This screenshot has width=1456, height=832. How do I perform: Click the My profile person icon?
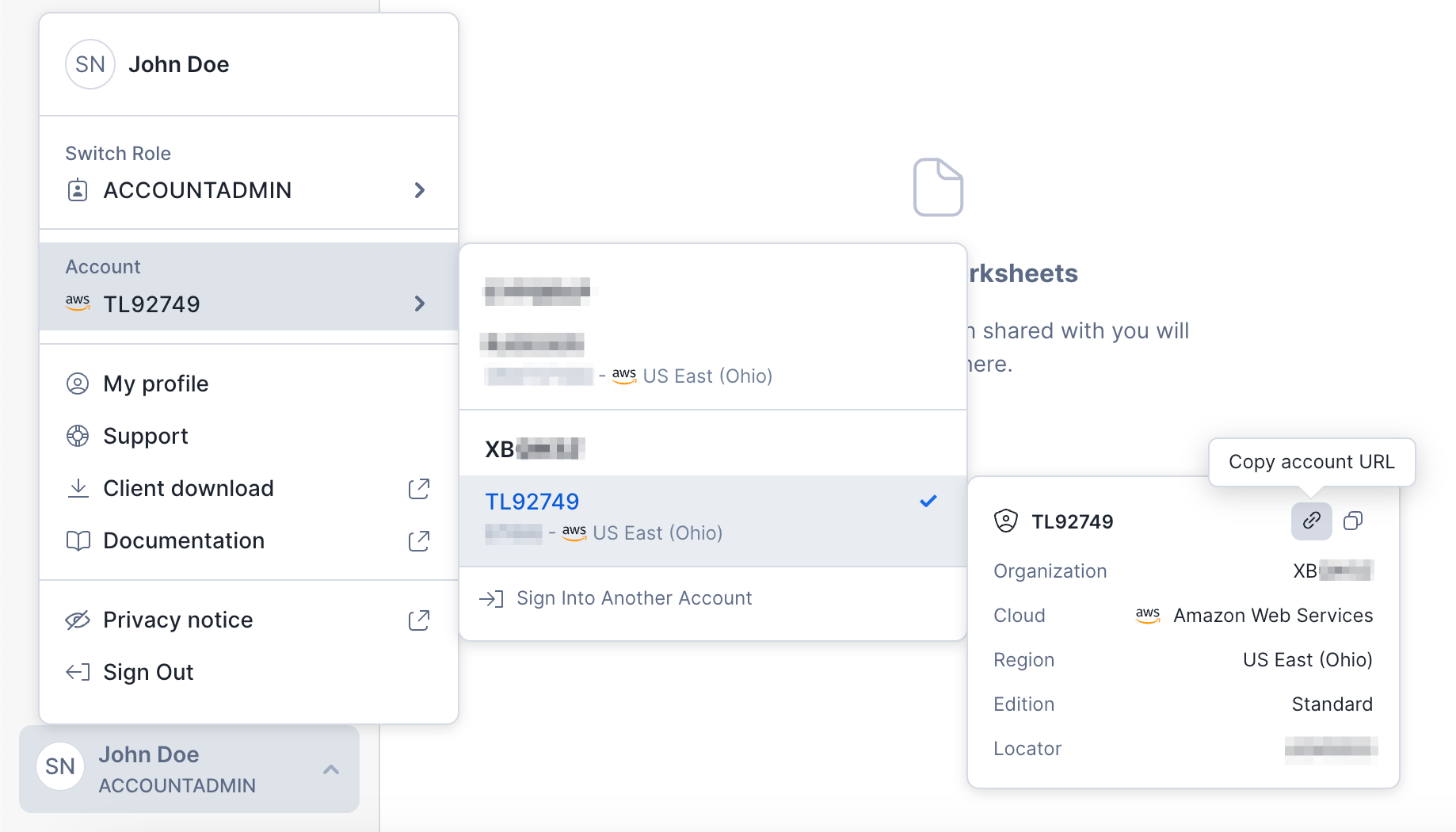tap(78, 384)
